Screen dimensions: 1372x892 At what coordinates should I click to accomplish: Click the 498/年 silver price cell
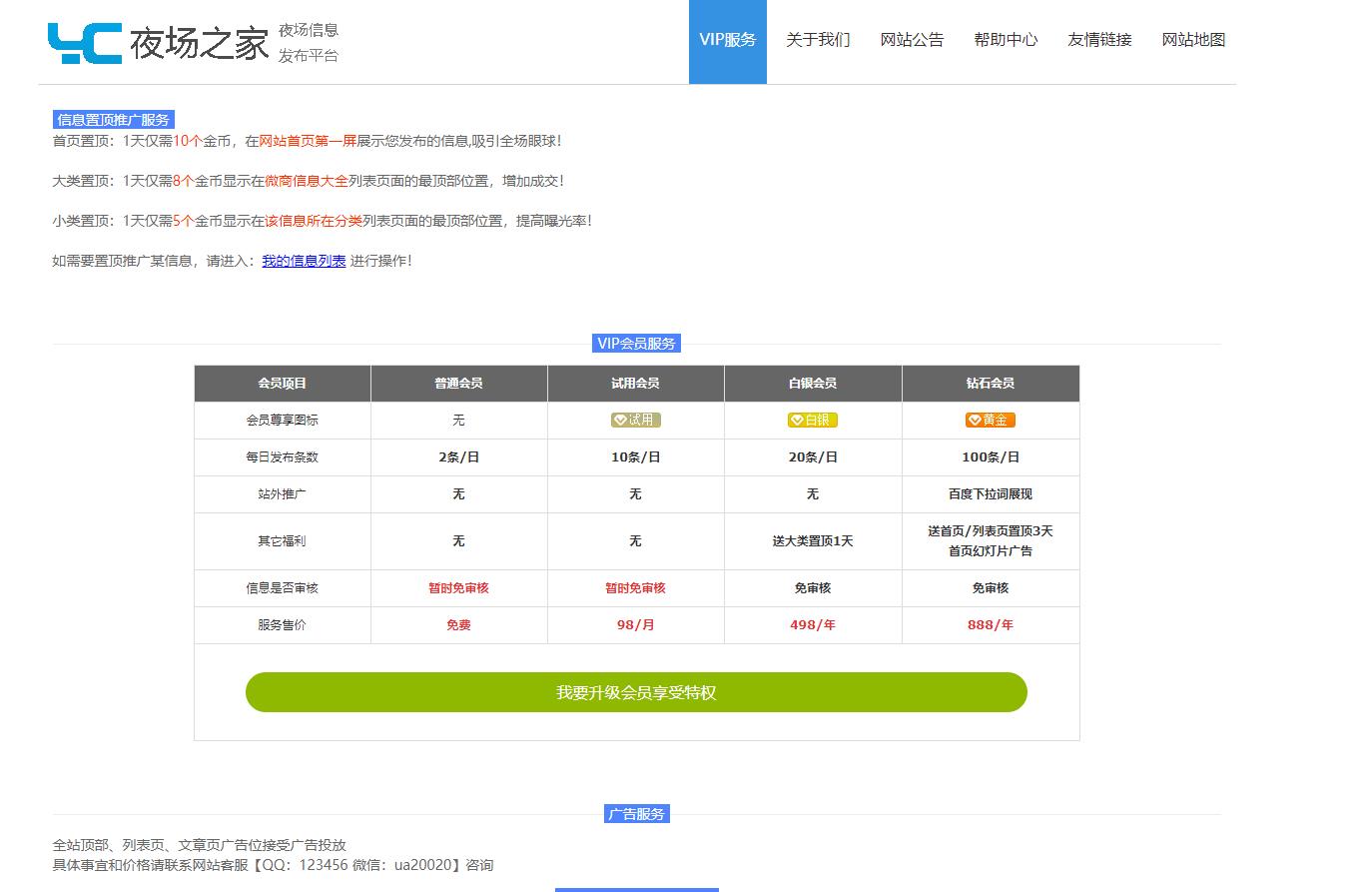click(812, 625)
